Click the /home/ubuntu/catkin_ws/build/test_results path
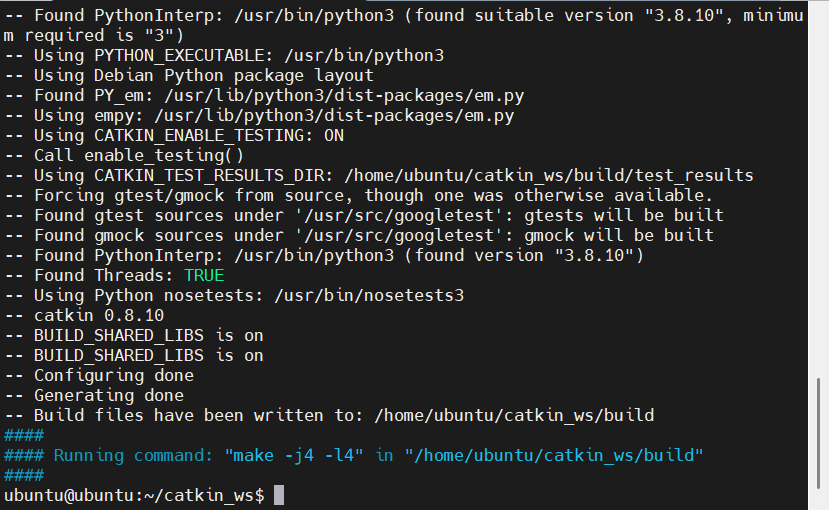 coord(549,175)
